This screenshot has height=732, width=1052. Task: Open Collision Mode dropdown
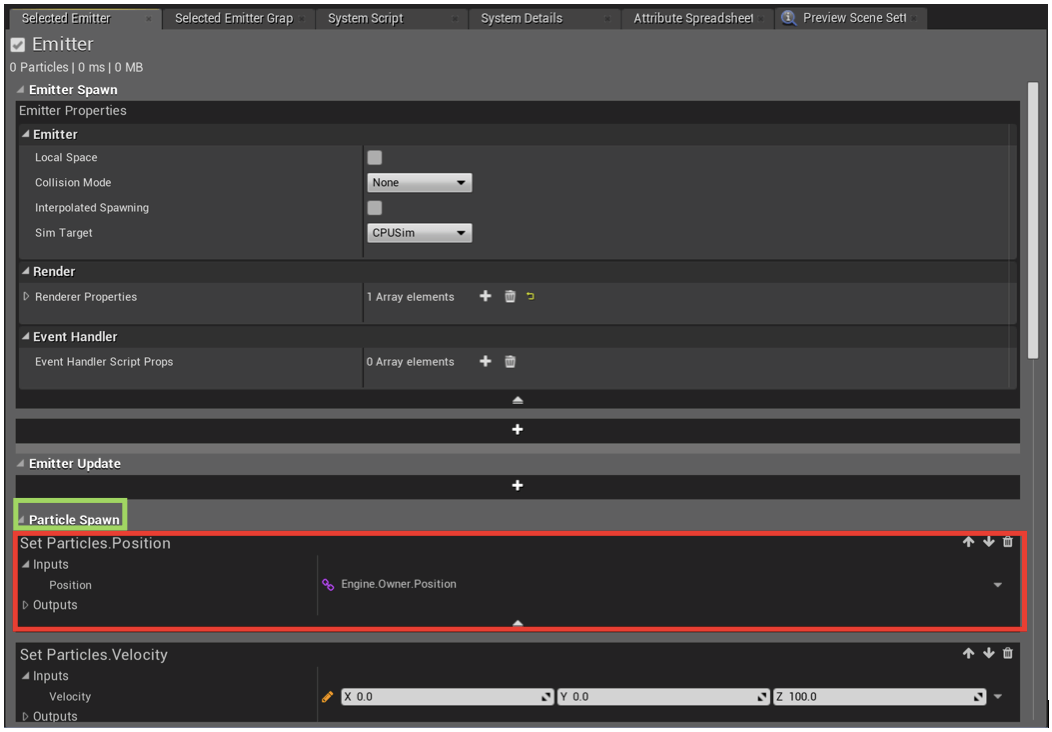tap(419, 183)
